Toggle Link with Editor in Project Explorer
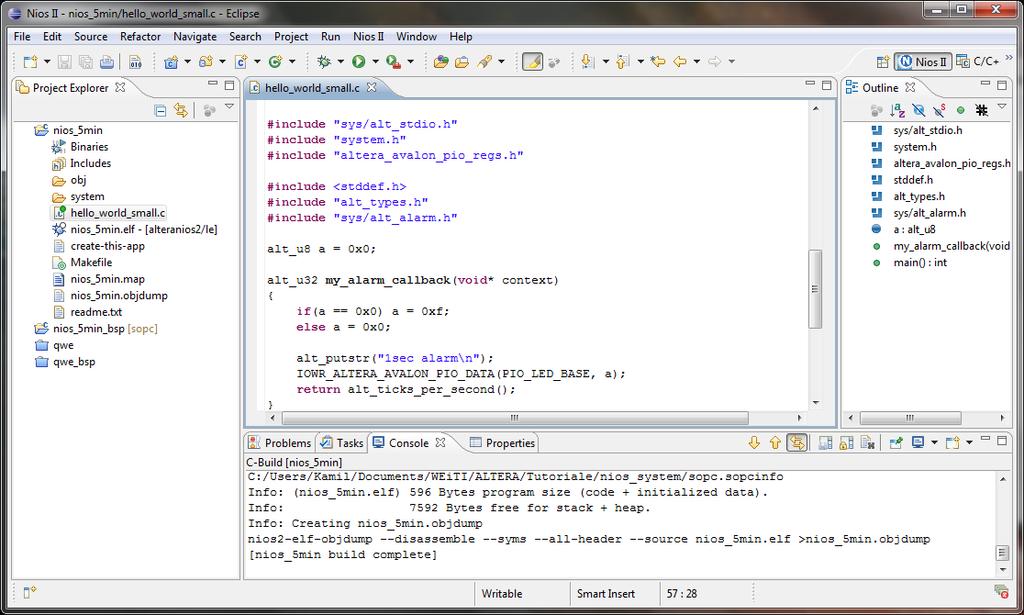Image resolution: width=1024 pixels, height=615 pixels. [181, 110]
